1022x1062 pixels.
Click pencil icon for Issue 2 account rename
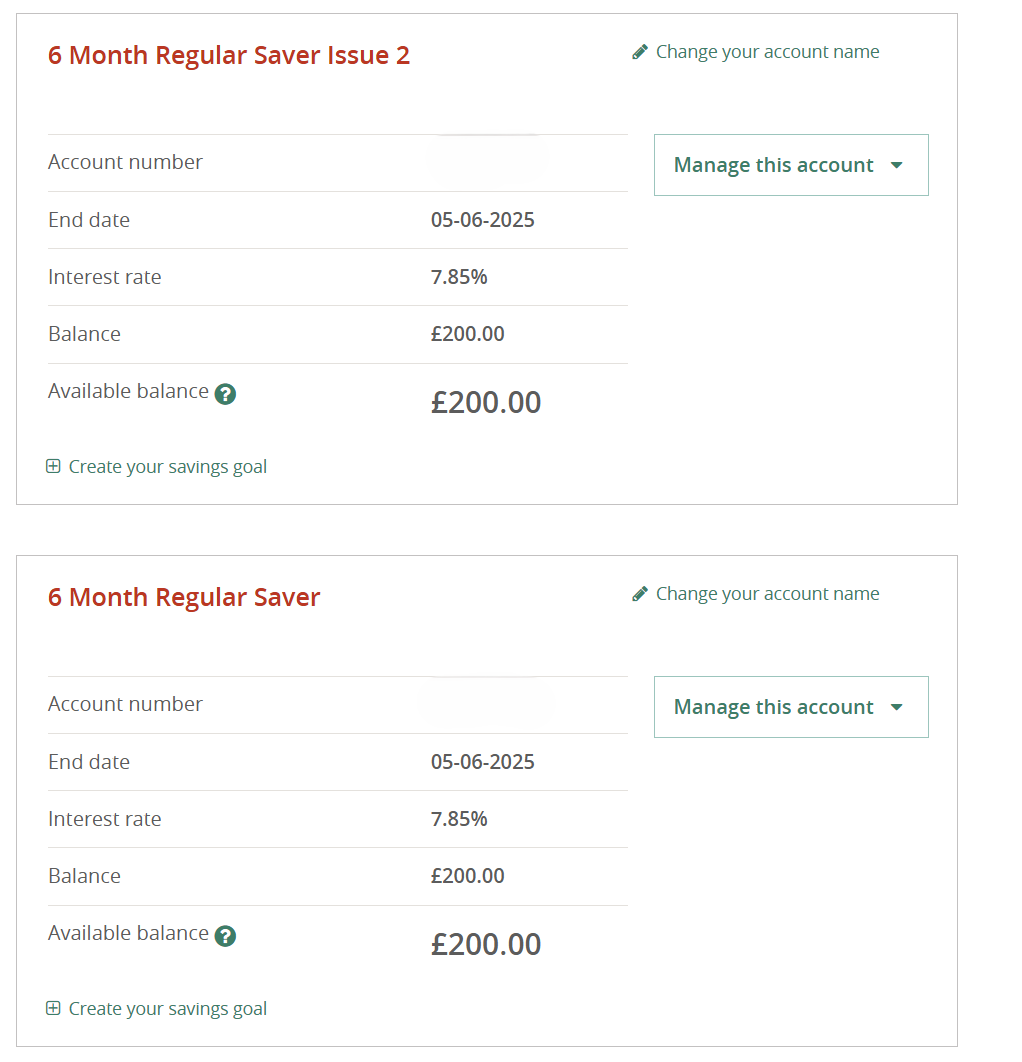click(639, 52)
